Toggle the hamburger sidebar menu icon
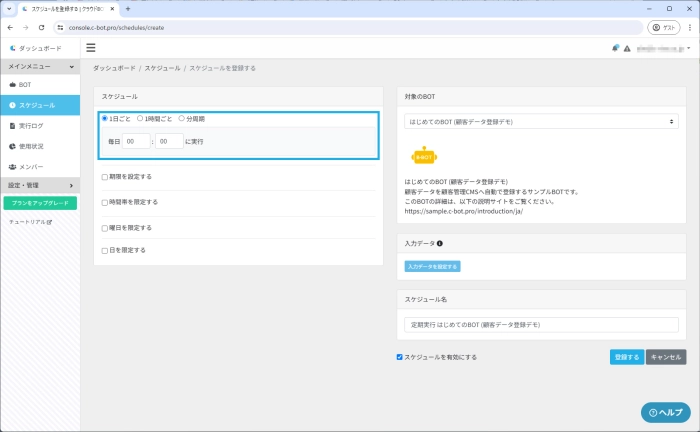This screenshot has height=432, width=700. (91, 47)
